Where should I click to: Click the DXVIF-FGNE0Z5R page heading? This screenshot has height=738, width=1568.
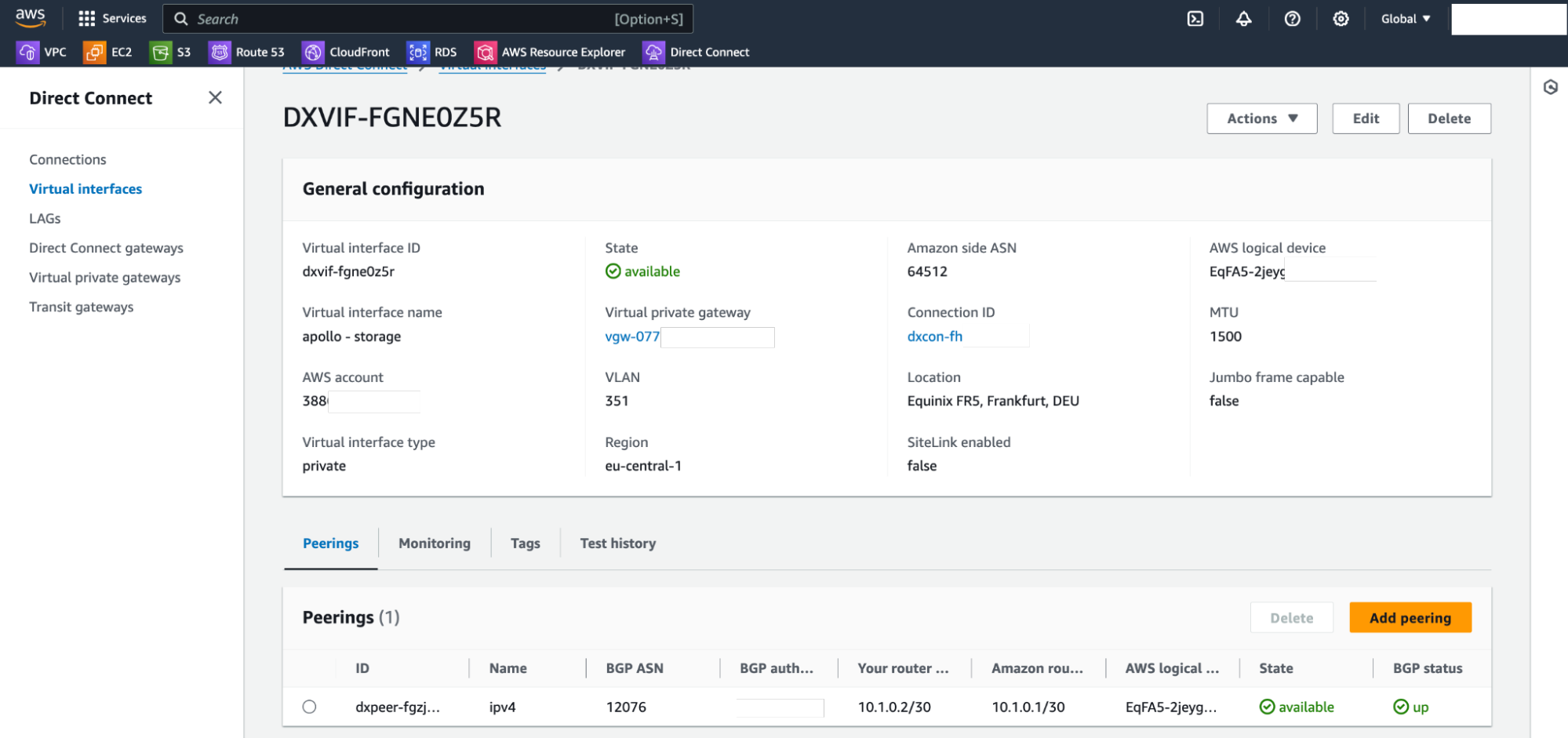[391, 117]
